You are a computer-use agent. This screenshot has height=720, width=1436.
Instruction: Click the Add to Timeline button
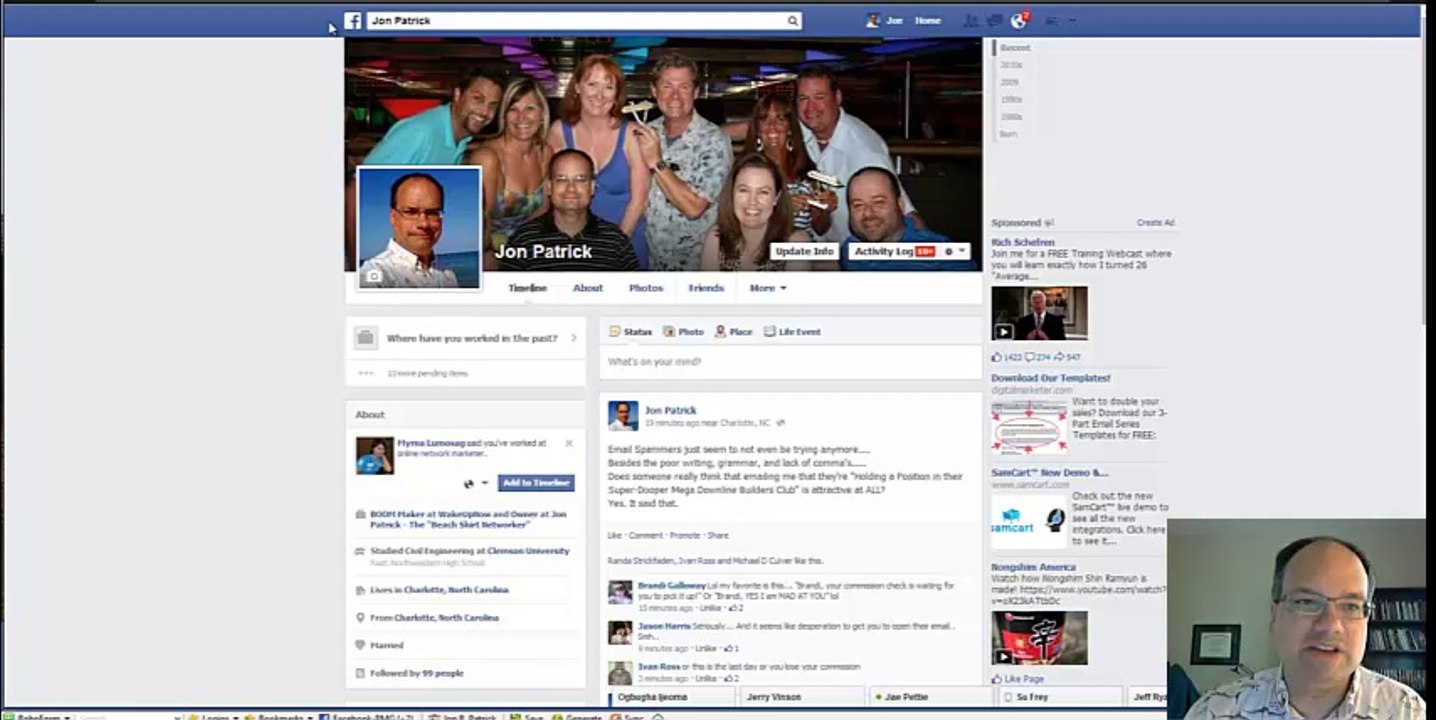pyautogui.click(x=536, y=483)
